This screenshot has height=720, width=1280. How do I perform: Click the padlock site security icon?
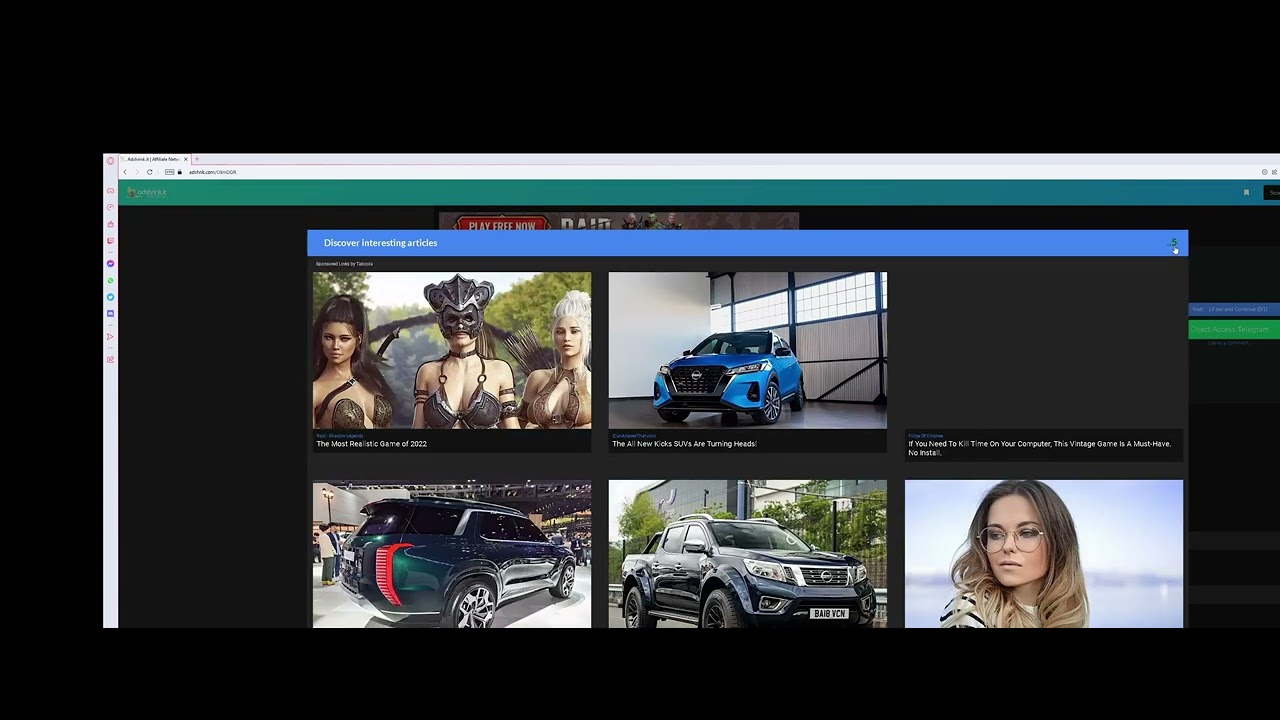180,172
